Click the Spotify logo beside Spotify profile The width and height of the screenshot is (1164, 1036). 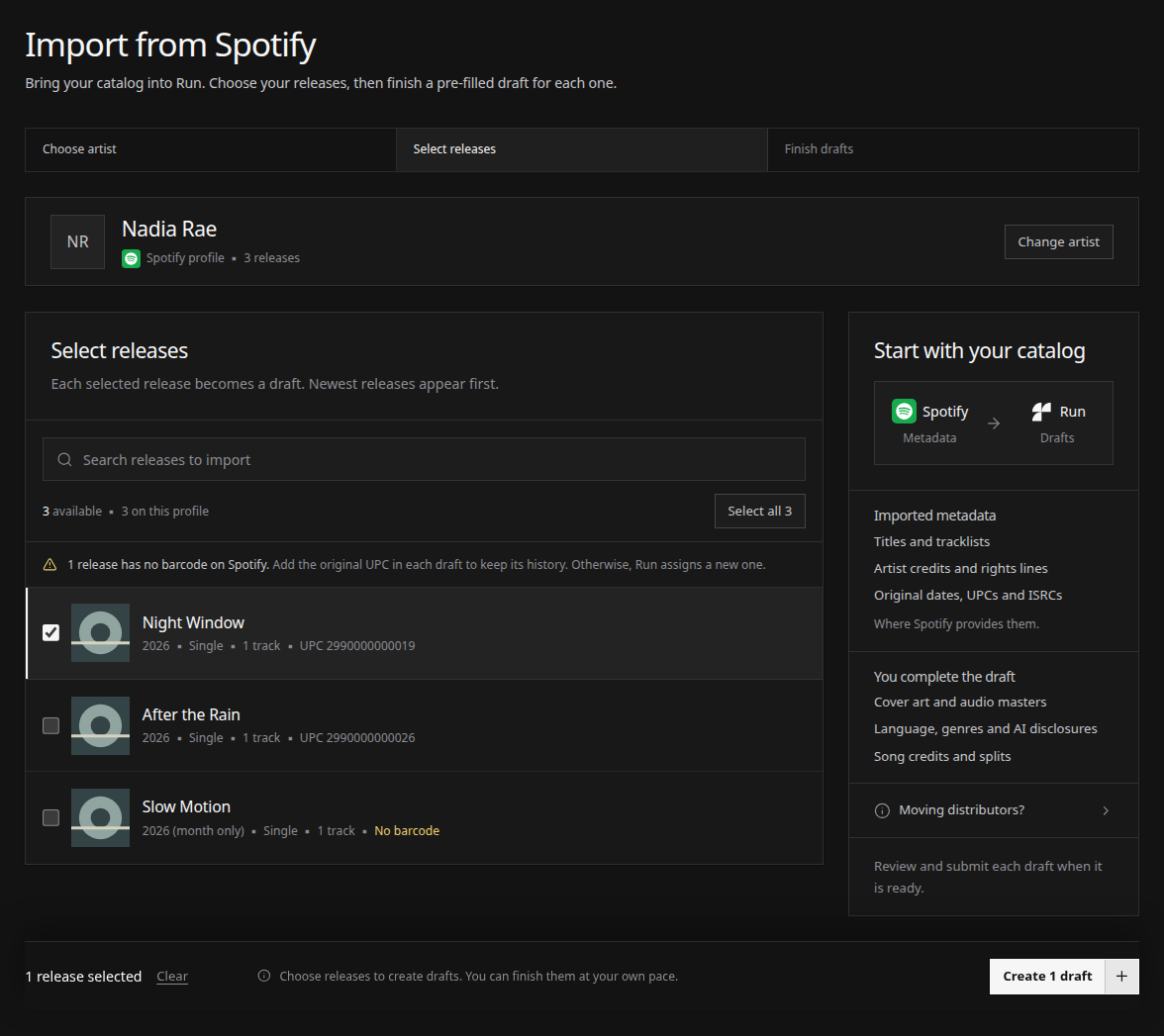coord(131,258)
